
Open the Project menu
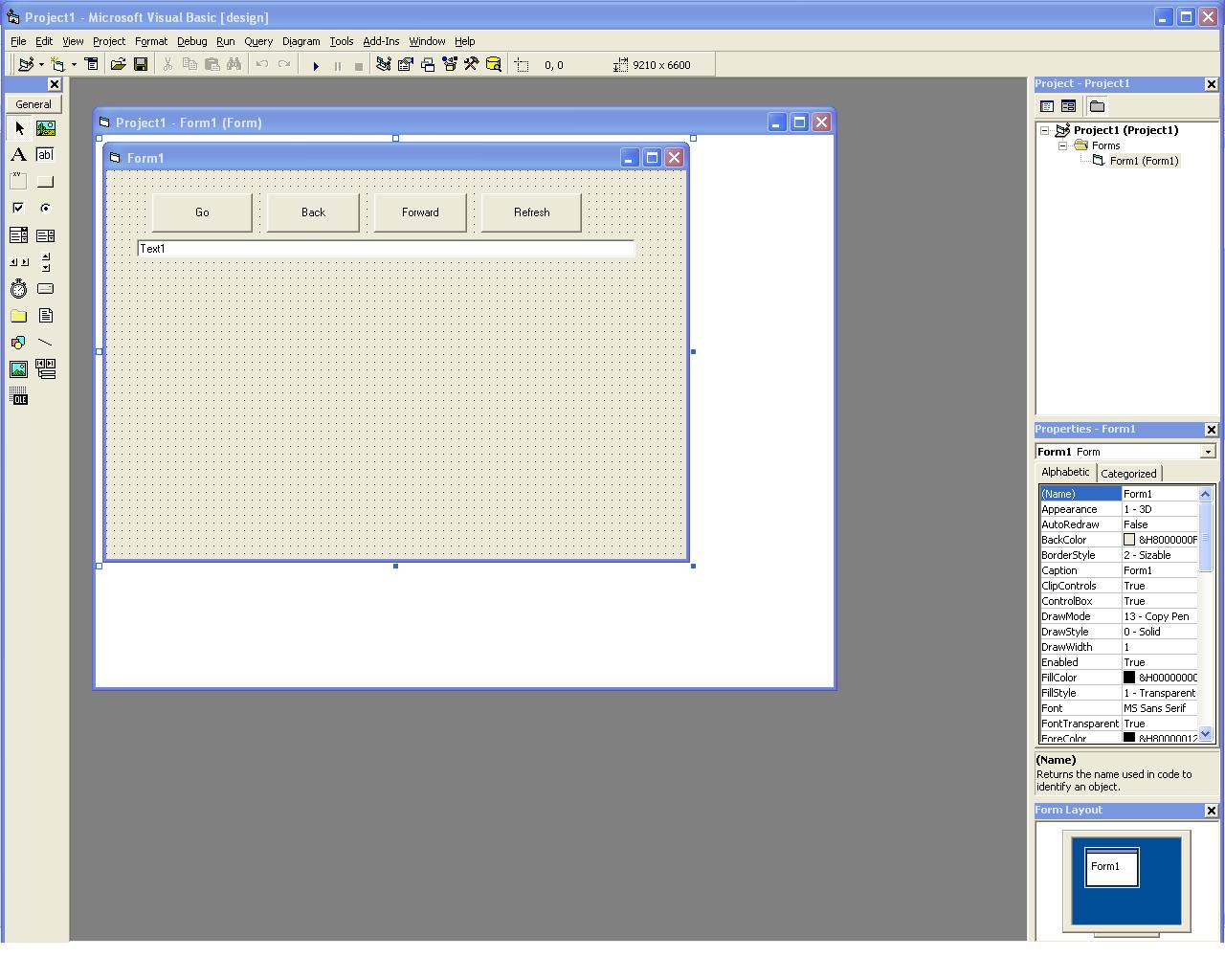tap(109, 41)
